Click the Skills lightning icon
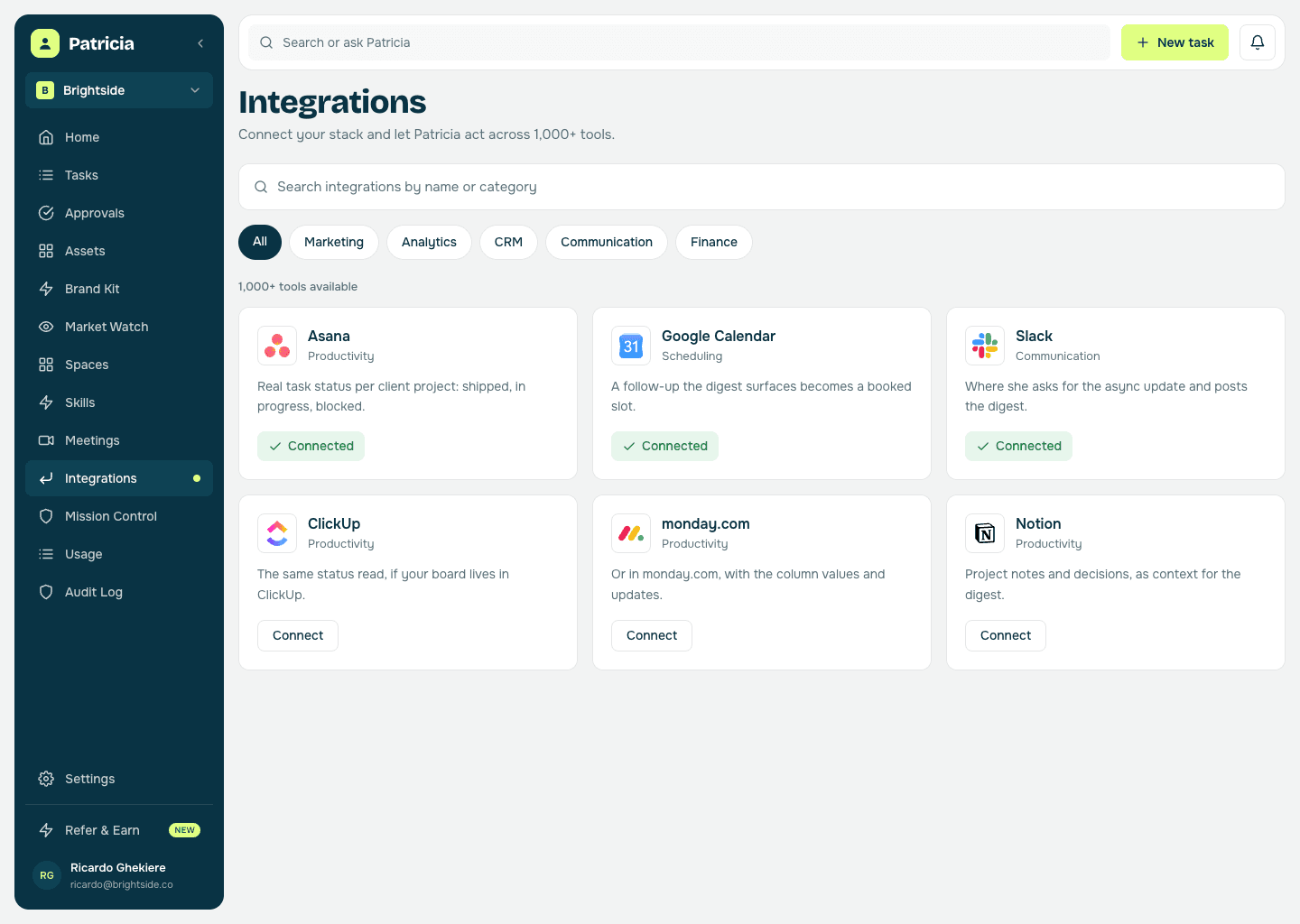This screenshot has width=1300, height=924. 46,402
